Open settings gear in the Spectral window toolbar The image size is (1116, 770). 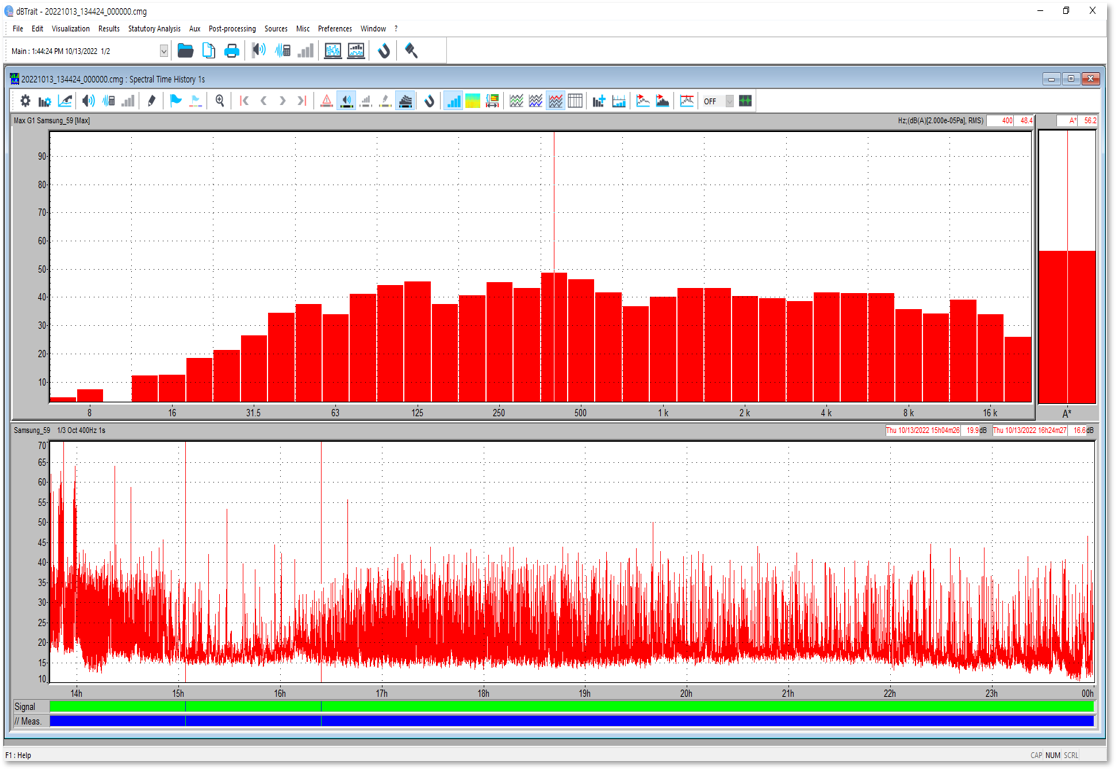tap(25, 101)
